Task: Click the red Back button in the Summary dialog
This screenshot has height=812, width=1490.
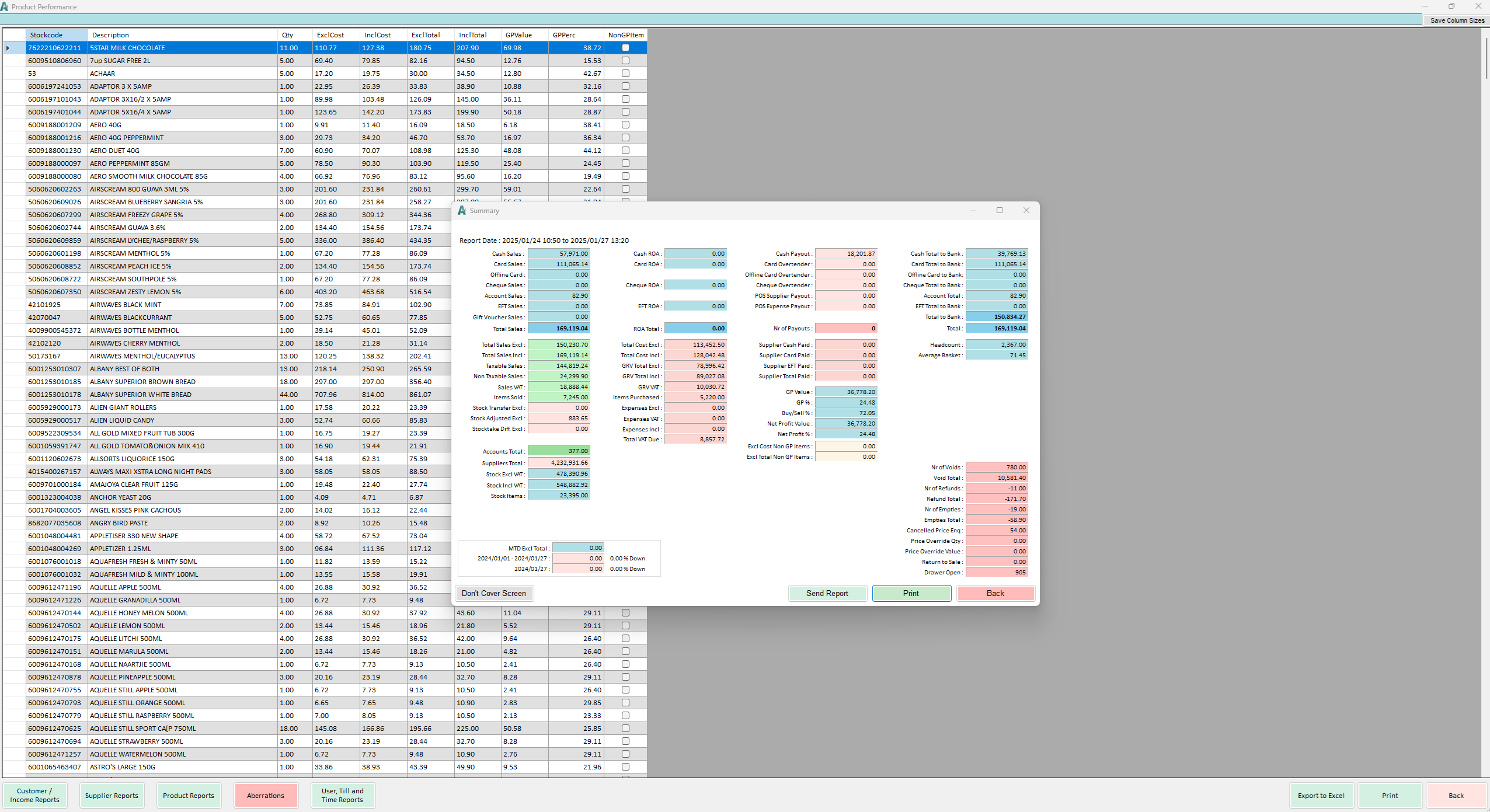Action: pyautogui.click(x=995, y=593)
